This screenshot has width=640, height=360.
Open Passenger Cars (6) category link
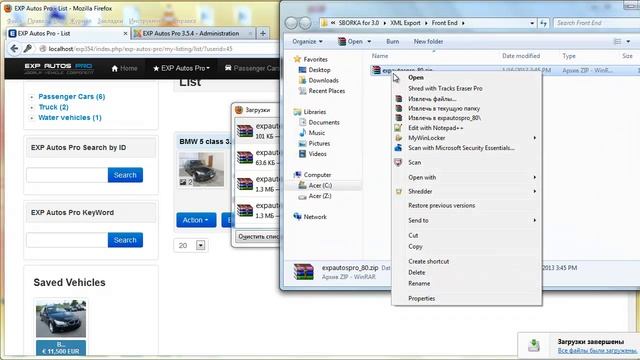tap(71, 97)
